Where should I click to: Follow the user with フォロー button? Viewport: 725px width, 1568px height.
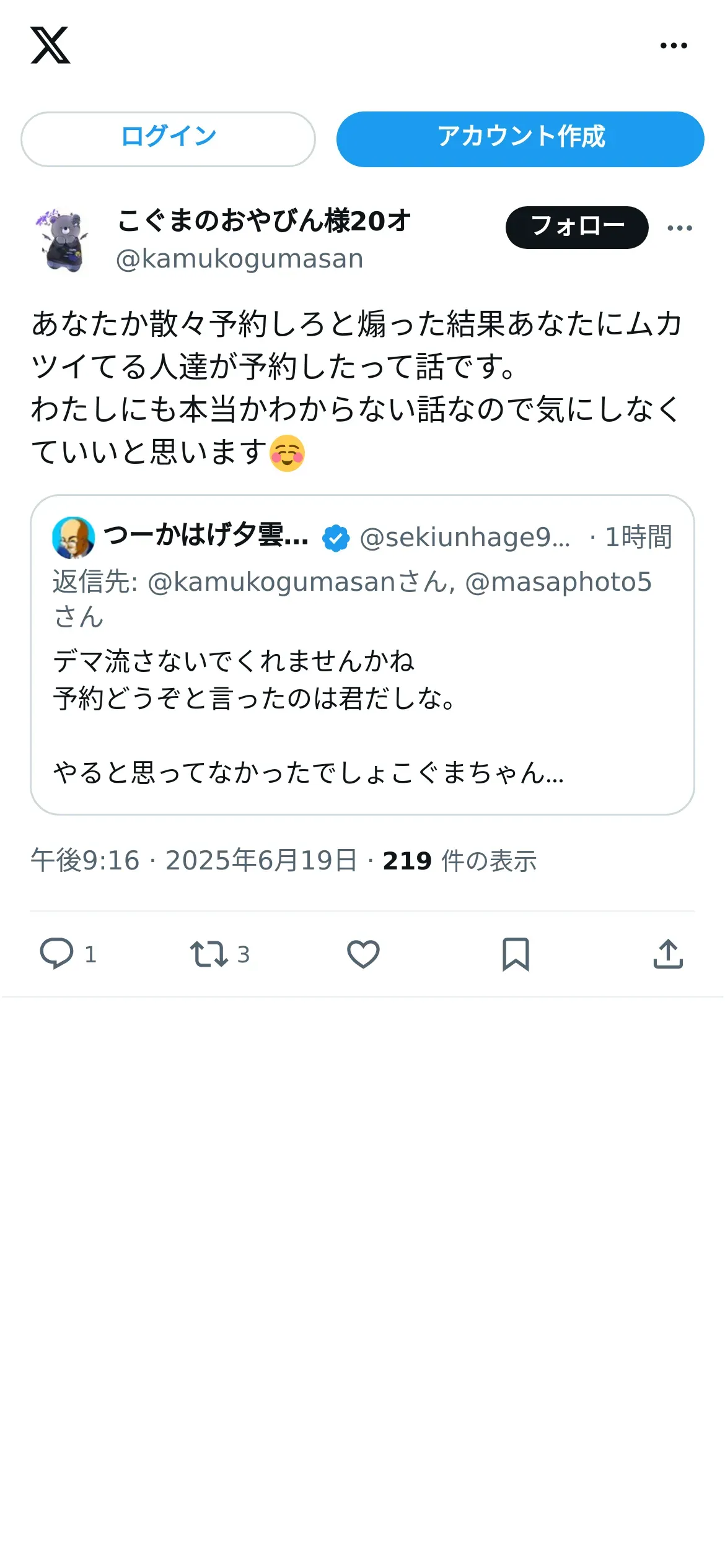point(577,227)
